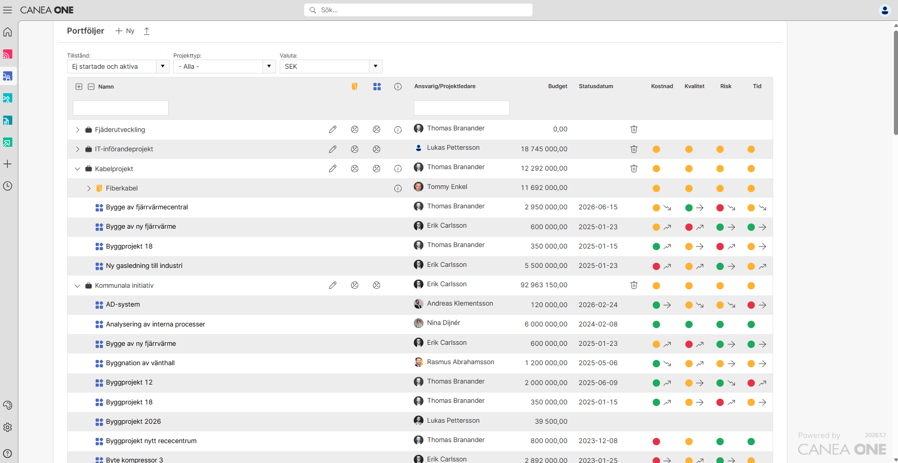Show info for the Fjäderutveckling row
Image resolution: width=898 pixels, height=463 pixels.
pos(398,130)
